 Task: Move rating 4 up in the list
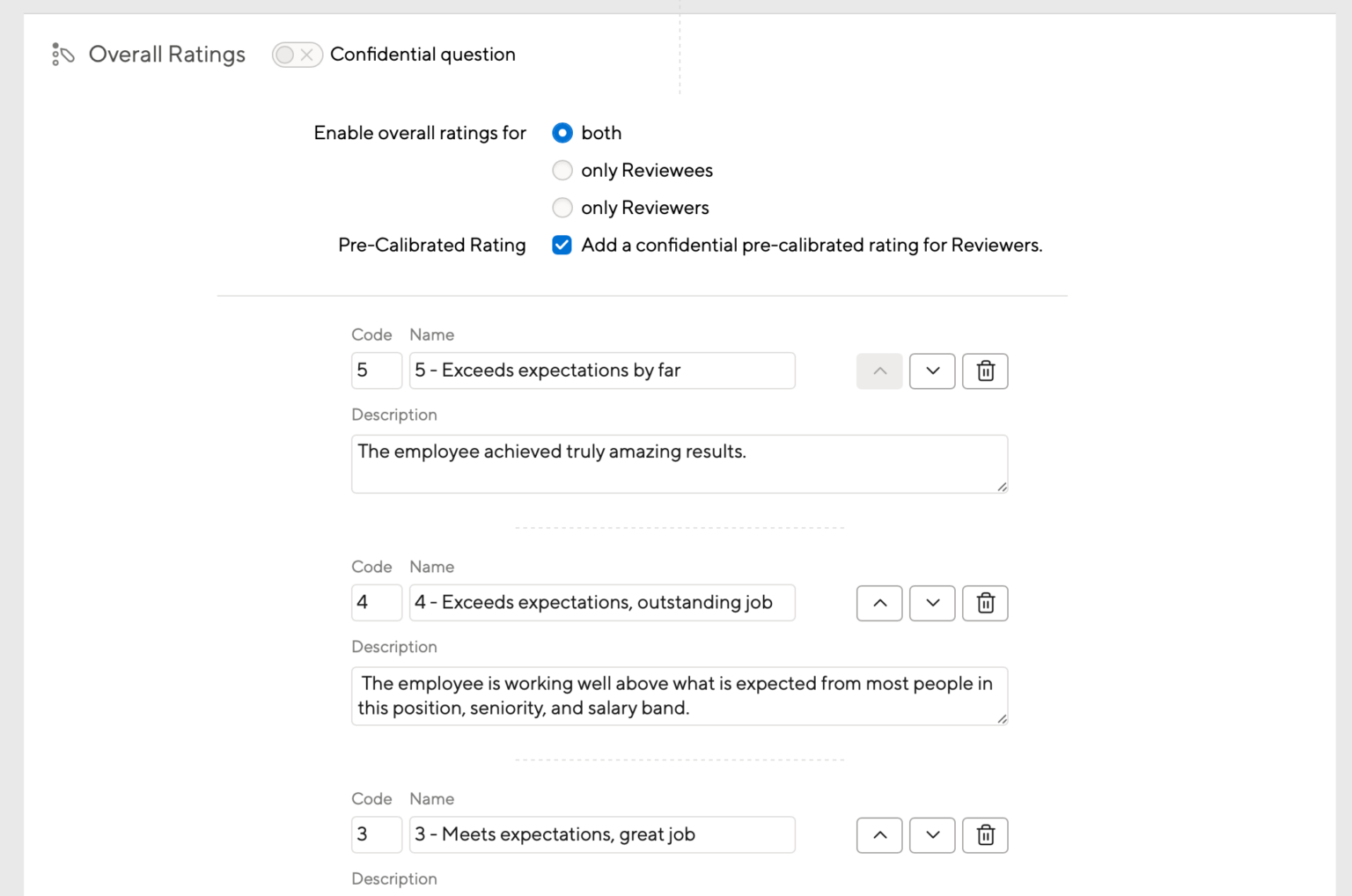pos(878,603)
